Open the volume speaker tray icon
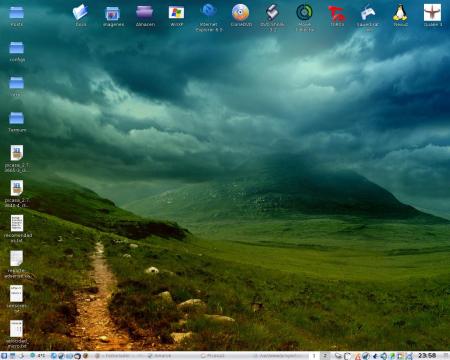The height and width of the screenshot is (360, 450). pos(383,356)
